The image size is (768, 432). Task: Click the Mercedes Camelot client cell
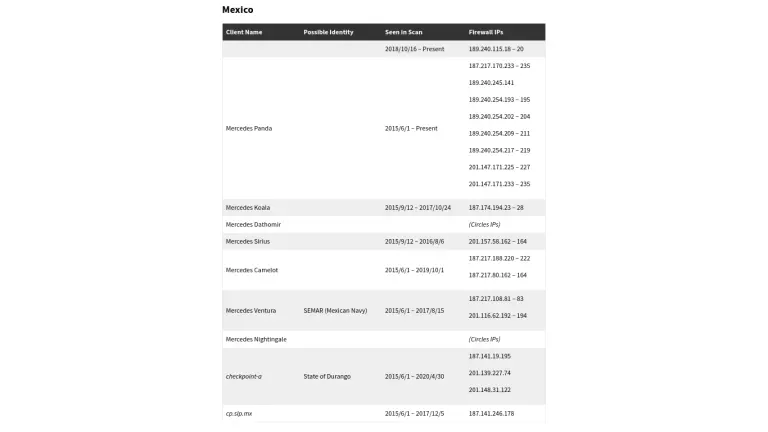pyautogui.click(x=252, y=270)
